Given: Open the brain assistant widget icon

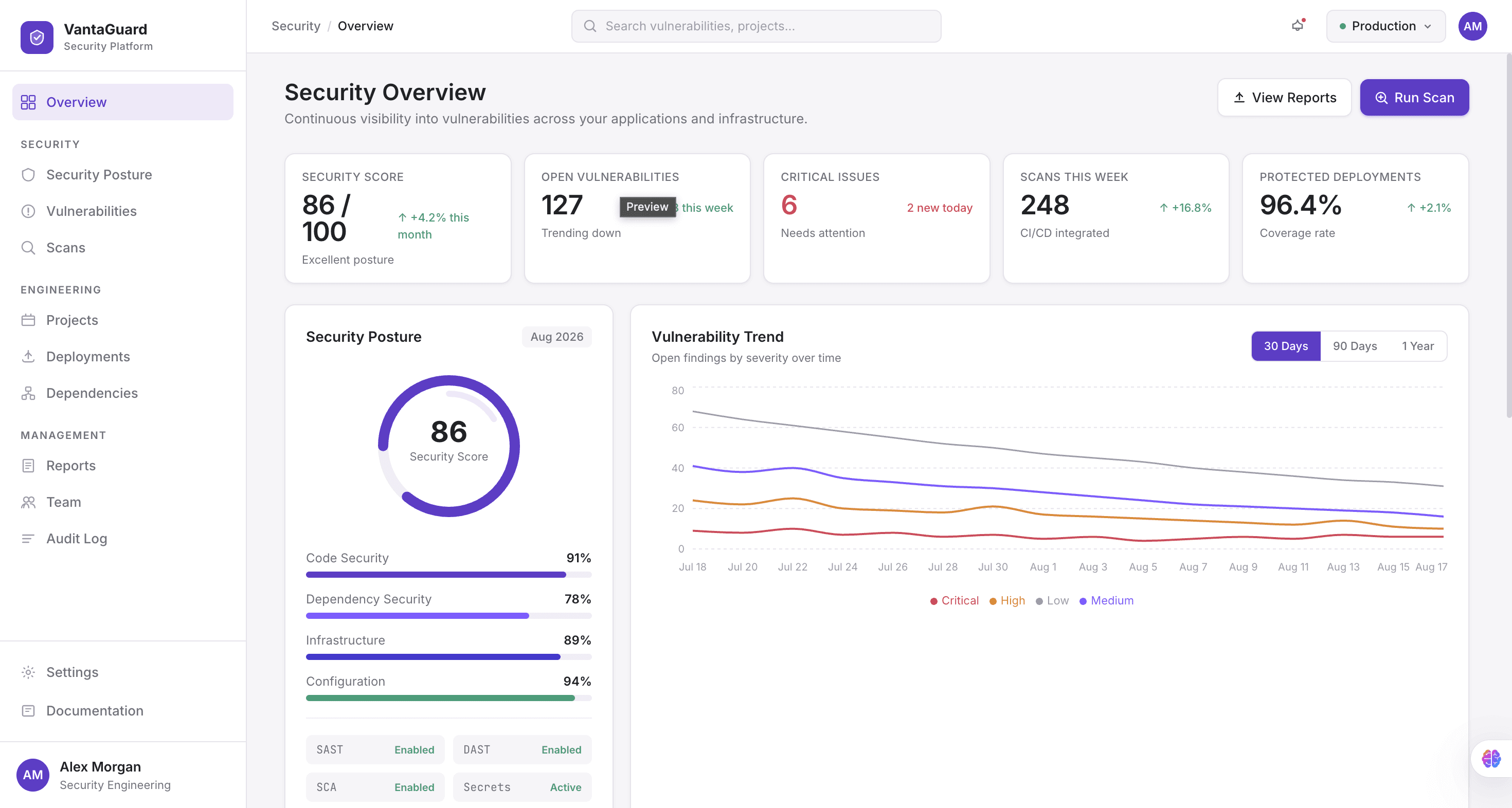Looking at the screenshot, I should (x=1491, y=758).
